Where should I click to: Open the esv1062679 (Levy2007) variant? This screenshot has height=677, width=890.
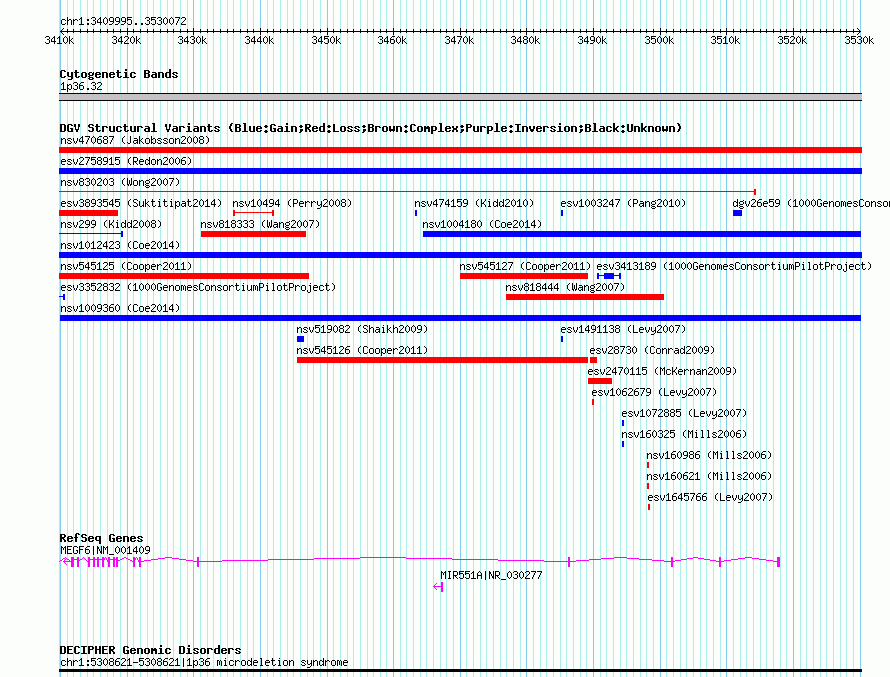point(654,392)
